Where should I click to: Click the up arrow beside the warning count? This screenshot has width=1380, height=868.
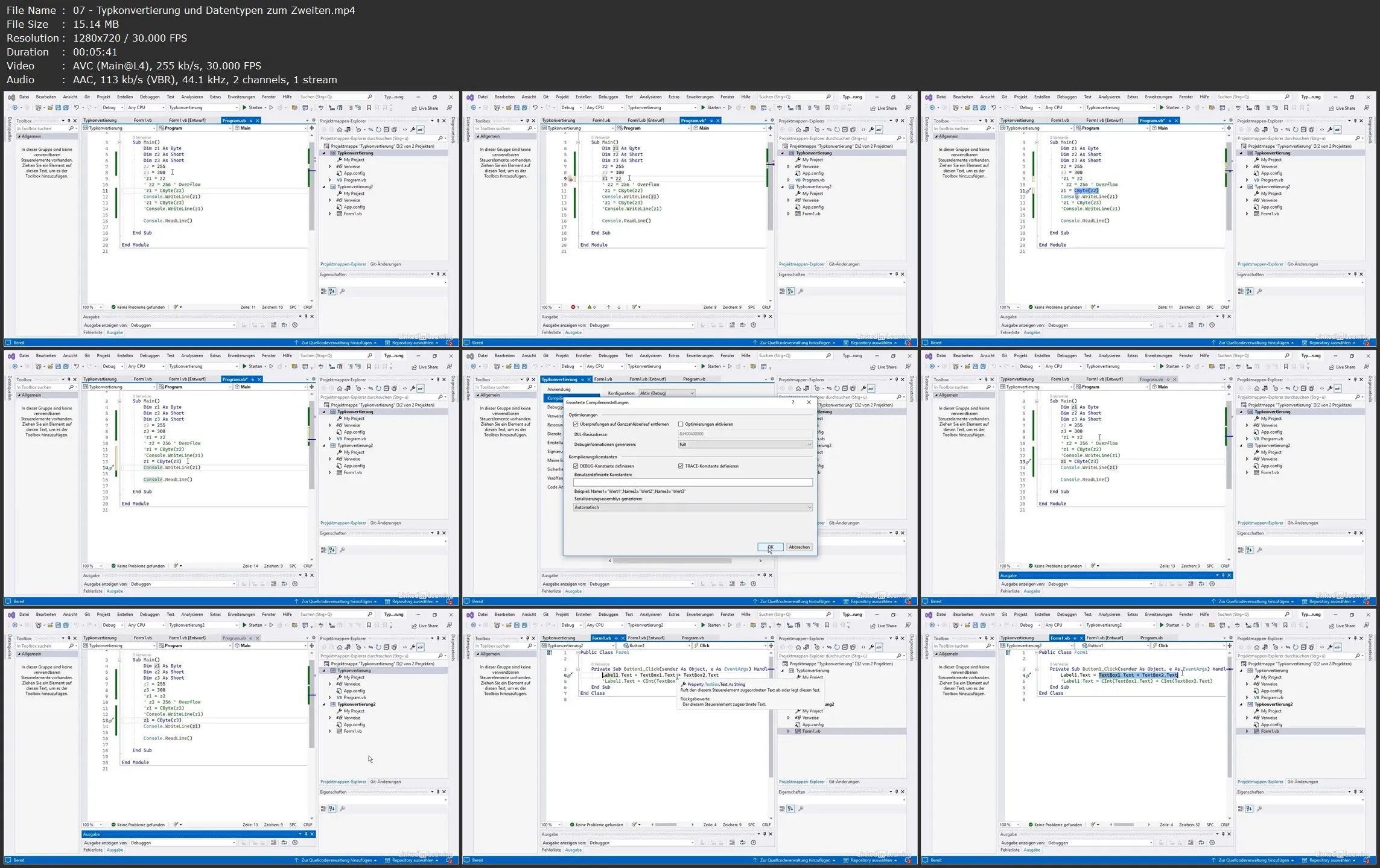pos(608,307)
